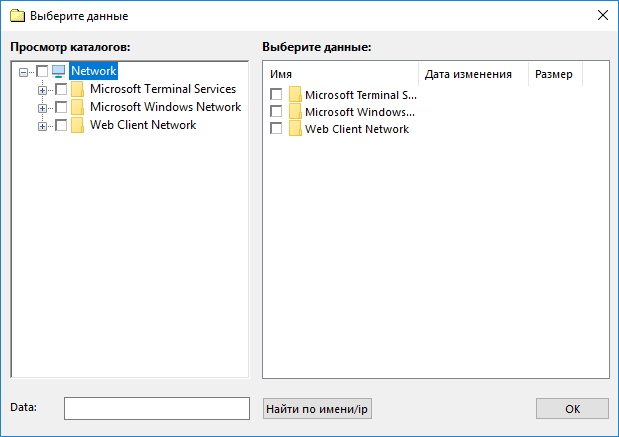Expand Microsoft Terminal Services tree node
Viewport: 619px width, 437px height.
(42, 90)
